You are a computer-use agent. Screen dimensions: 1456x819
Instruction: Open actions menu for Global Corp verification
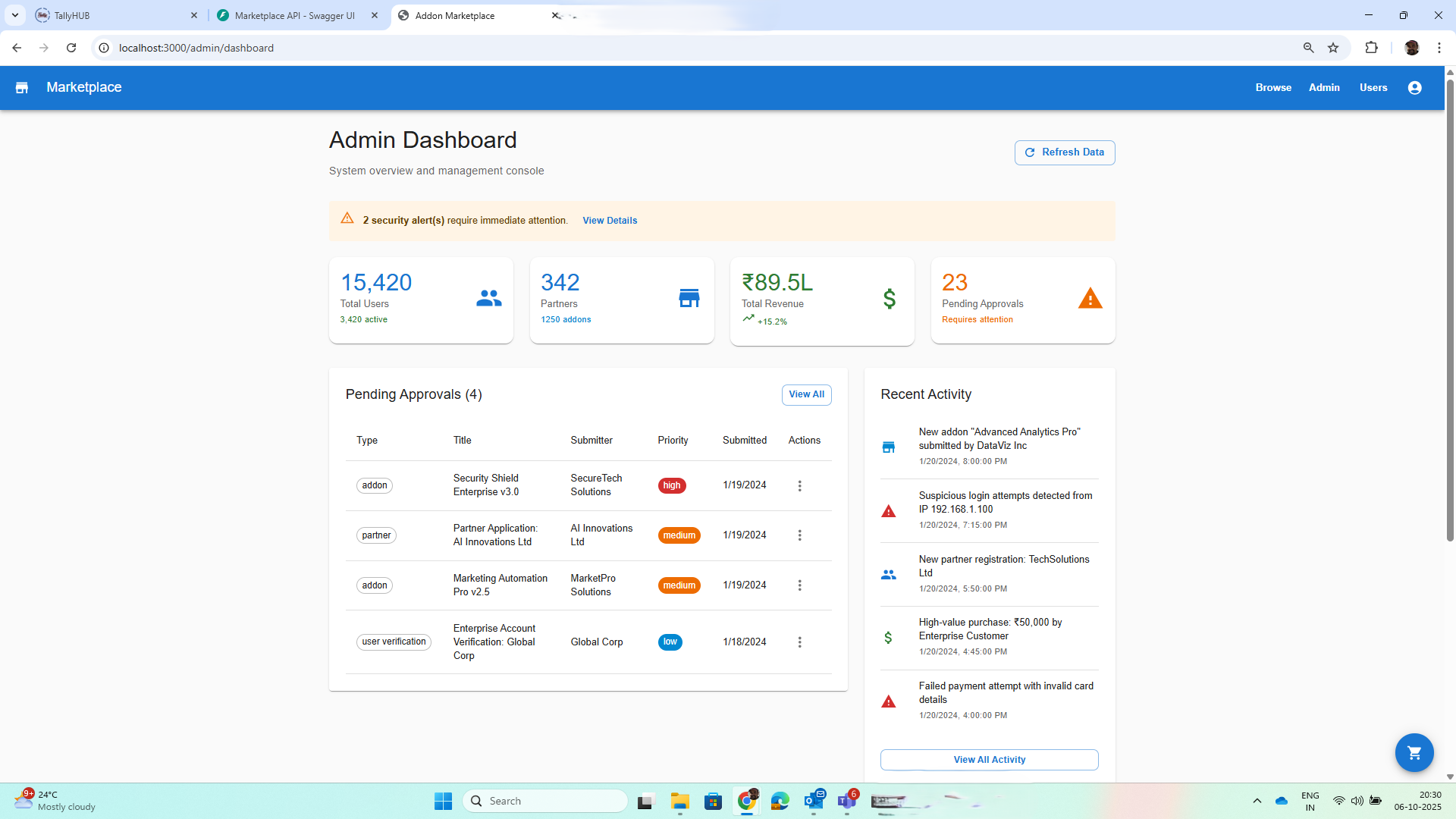799,642
